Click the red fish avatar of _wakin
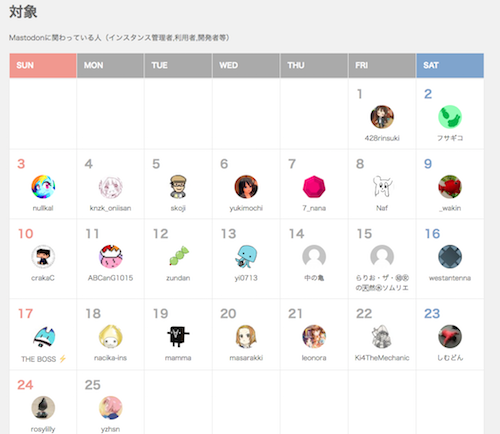The image size is (500, 434). [450, 187]
